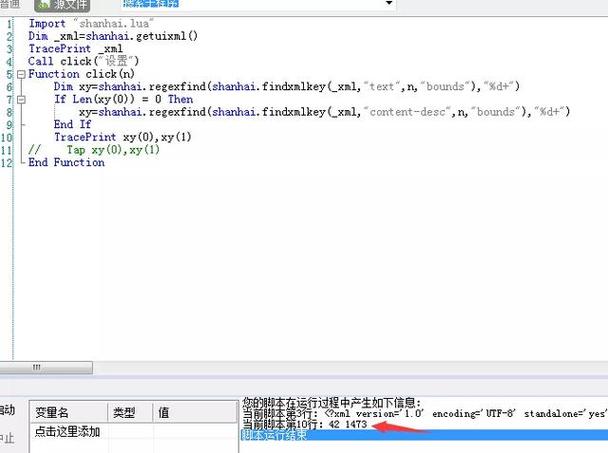Click line number 12 in the gutter
This screenshot has width=608, height=453.
7,163
